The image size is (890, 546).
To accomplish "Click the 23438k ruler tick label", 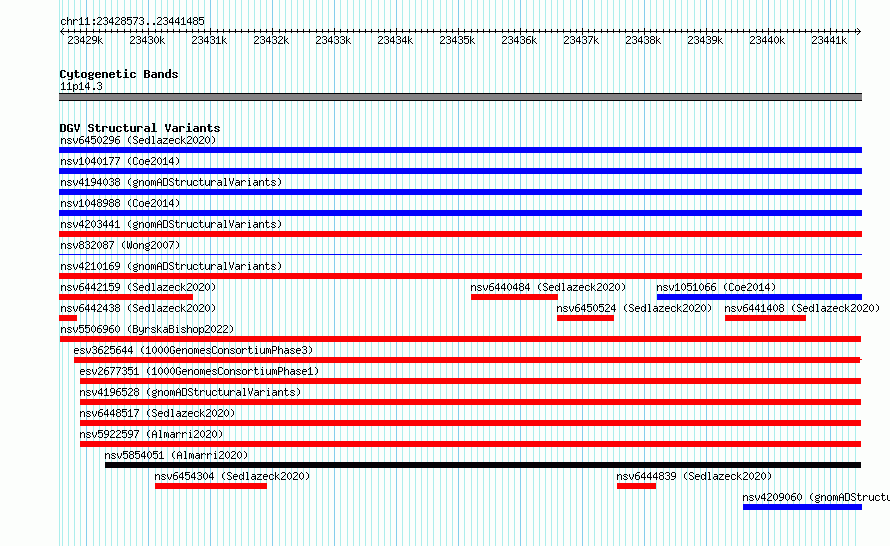I will click(643, 40).
